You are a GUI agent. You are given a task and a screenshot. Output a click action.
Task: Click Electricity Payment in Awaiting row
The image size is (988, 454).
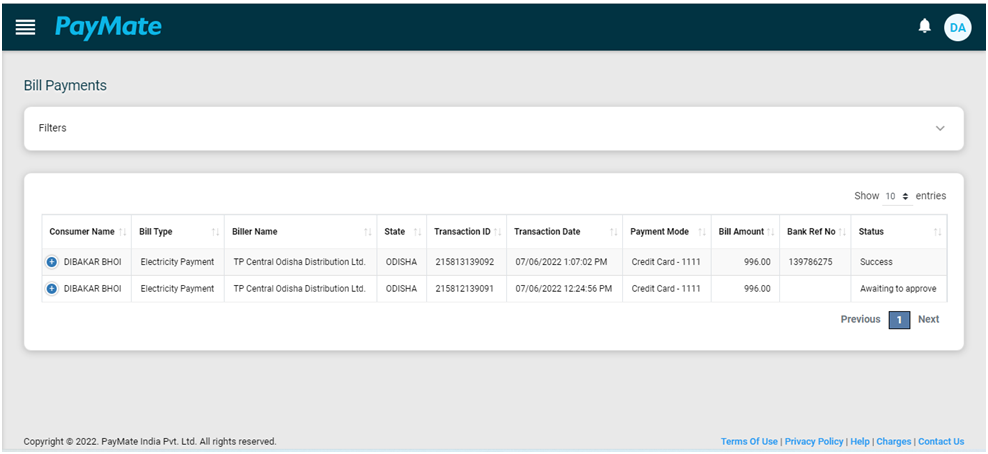[177, 289]
